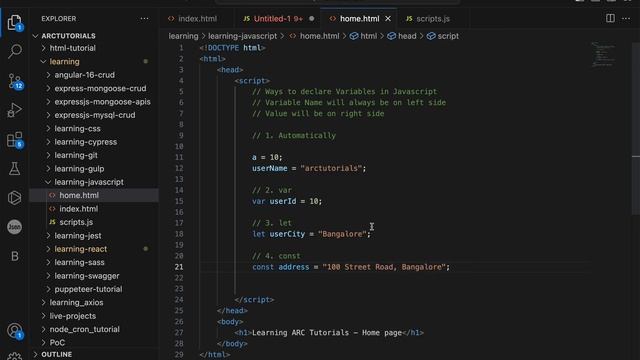Click line number 15 in gutter
Viewport: 640px width, 360px height.
(x=179, y=201)
